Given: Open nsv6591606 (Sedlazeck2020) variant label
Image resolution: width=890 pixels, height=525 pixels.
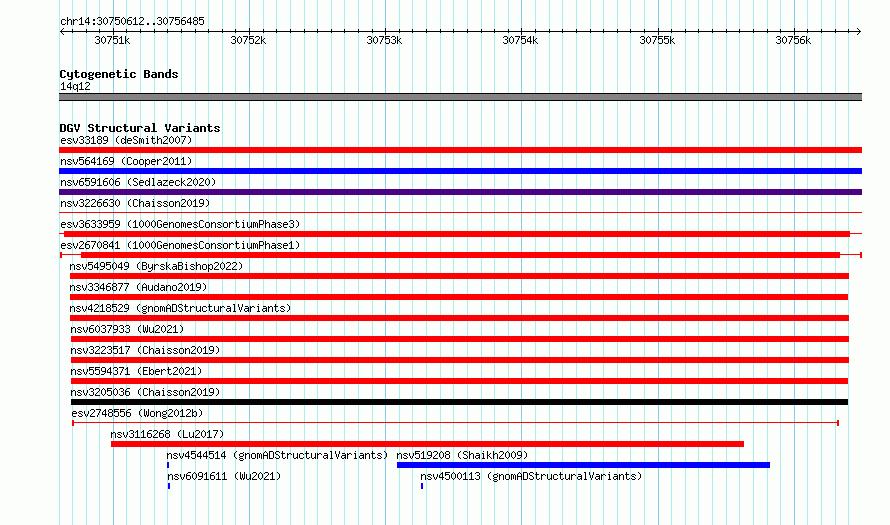Looking at the screenshot, I should [x=138, y=182].
